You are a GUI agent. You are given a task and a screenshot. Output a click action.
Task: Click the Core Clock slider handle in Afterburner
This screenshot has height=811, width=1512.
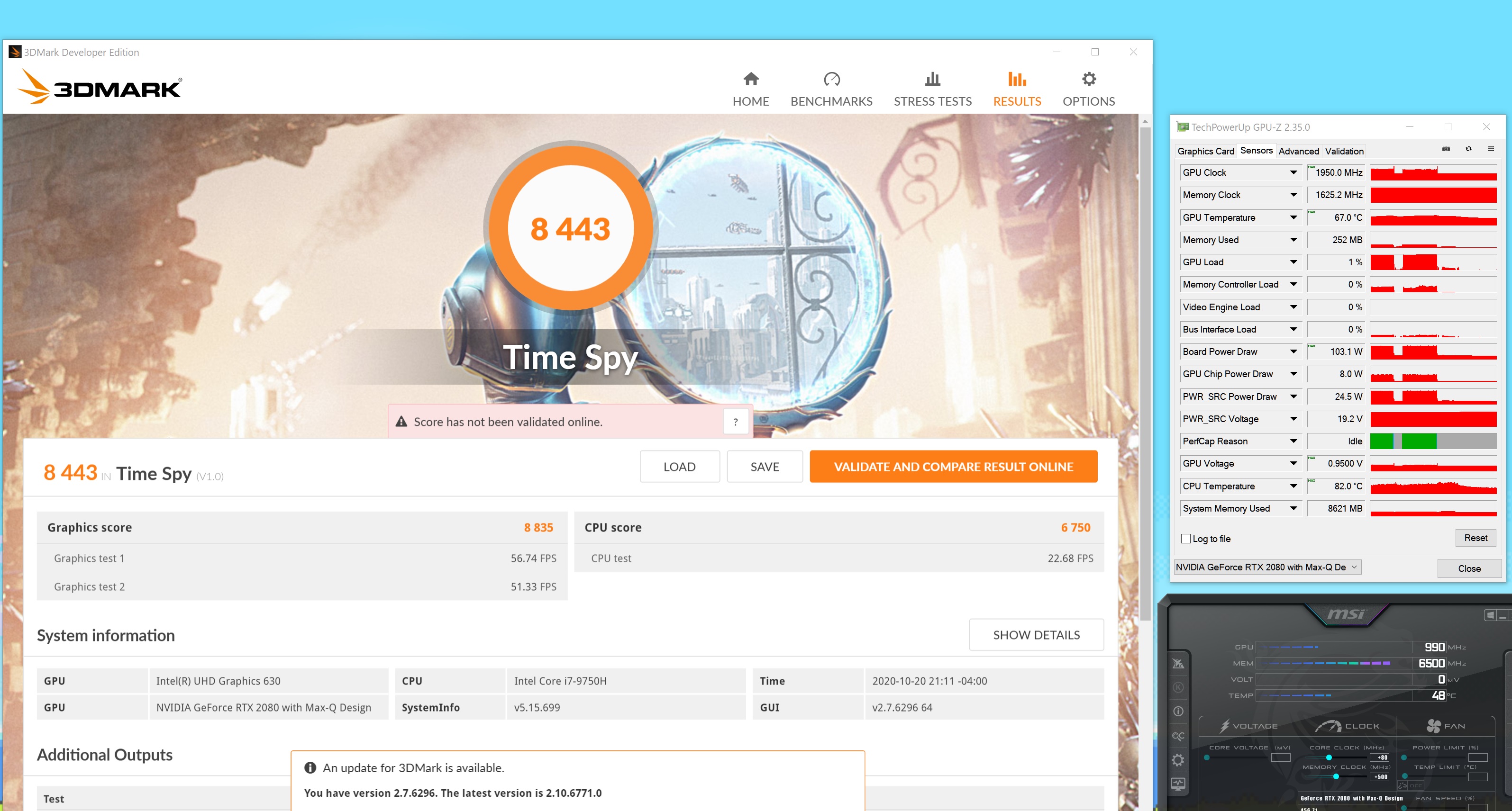[1329, 757]
